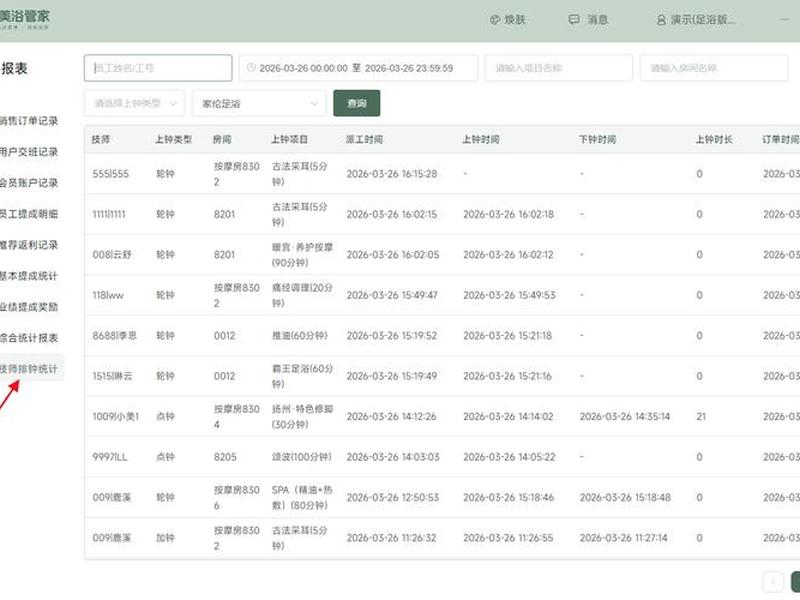Click the 上钟时间 column header

pyautogui.click(x=481, y=139)
